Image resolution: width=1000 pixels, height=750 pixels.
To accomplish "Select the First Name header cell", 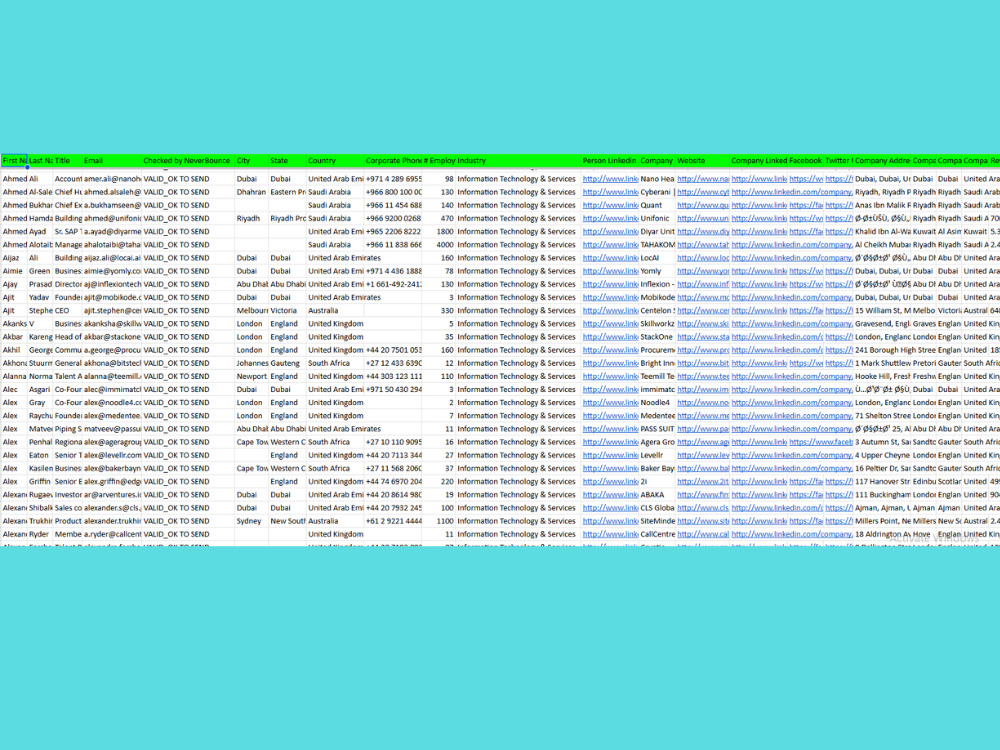I will click(x=14, y=161).
